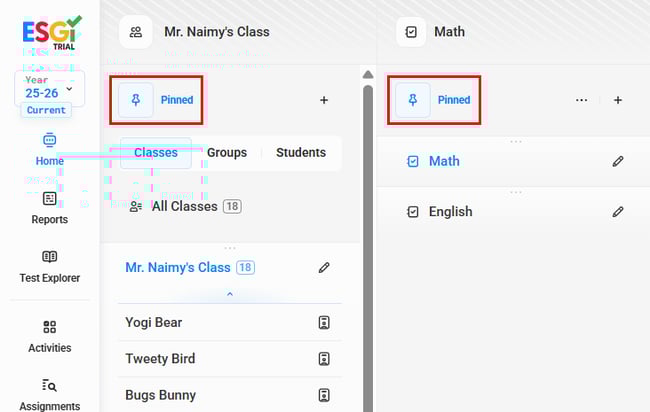Click the plus button in class panel
The width and height of the screenshot is (650, 412).
(323, 100)
